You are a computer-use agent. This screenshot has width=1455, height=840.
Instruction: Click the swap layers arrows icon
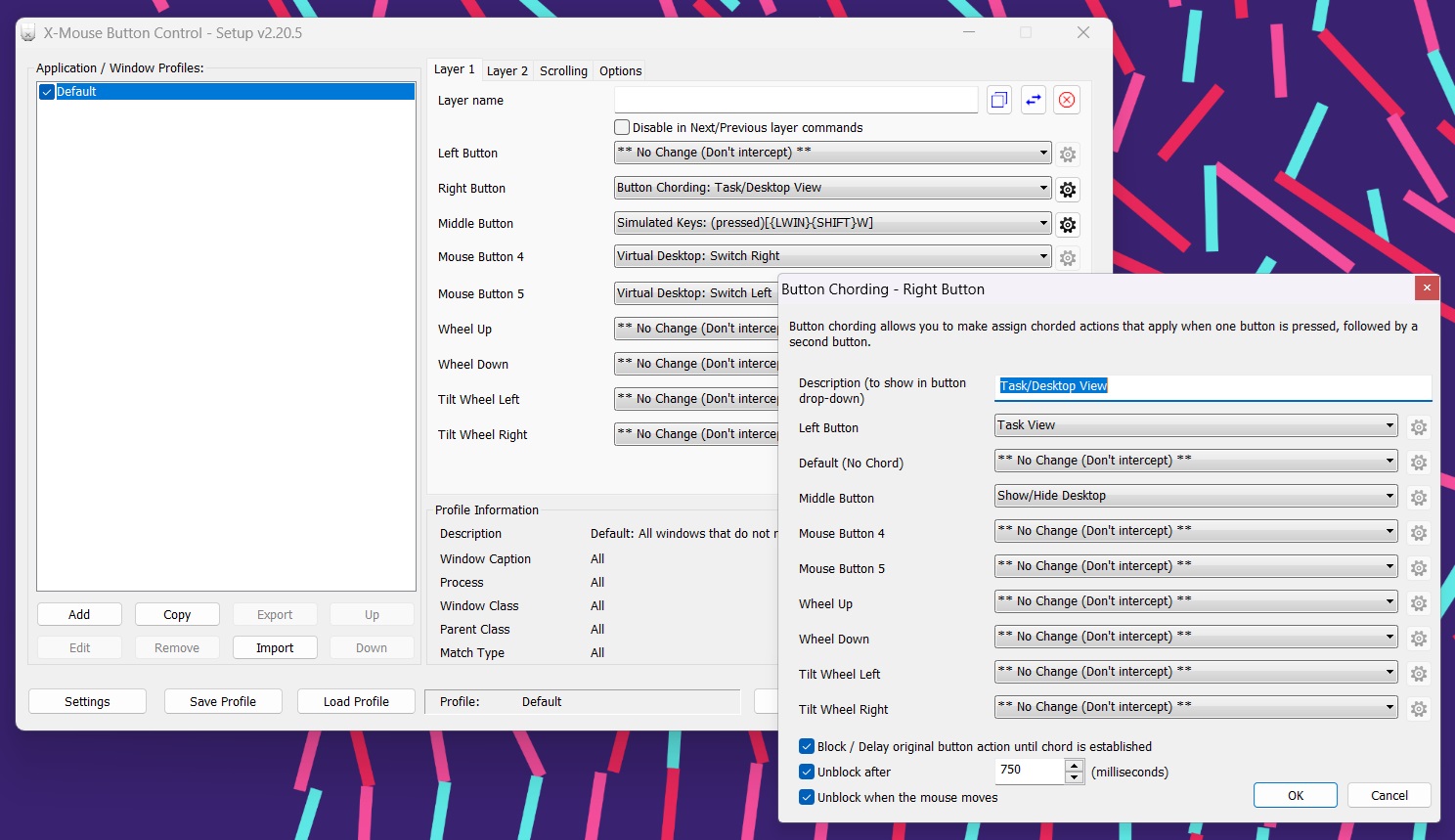pos(1034,100)
